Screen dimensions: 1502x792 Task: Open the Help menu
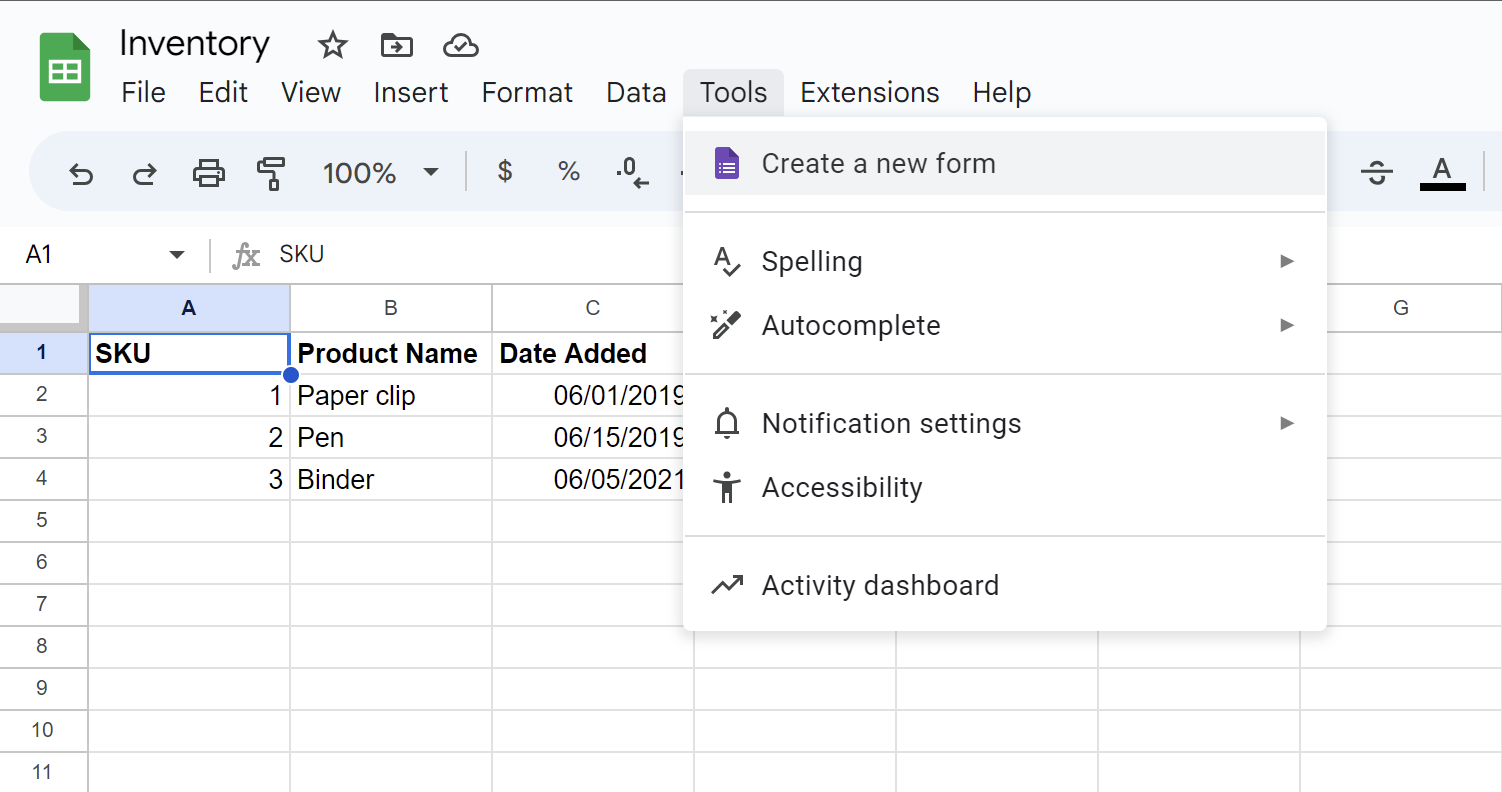1002,93
